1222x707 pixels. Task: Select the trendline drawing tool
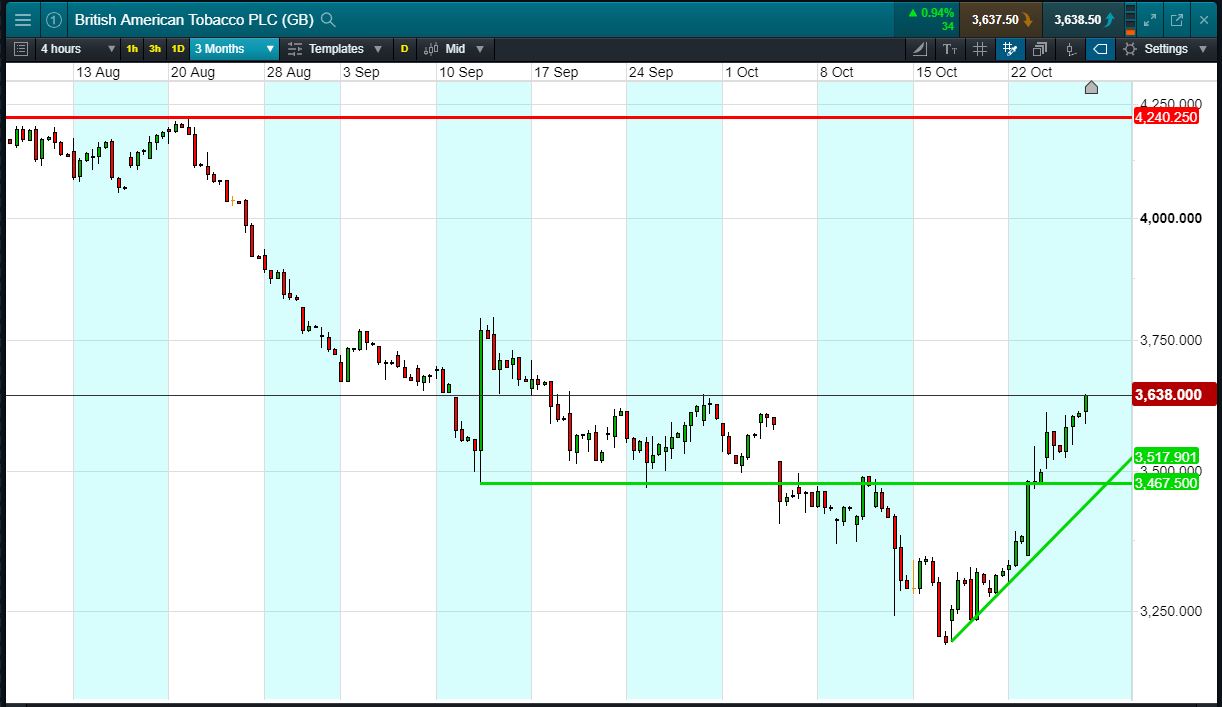pos(921,48)
